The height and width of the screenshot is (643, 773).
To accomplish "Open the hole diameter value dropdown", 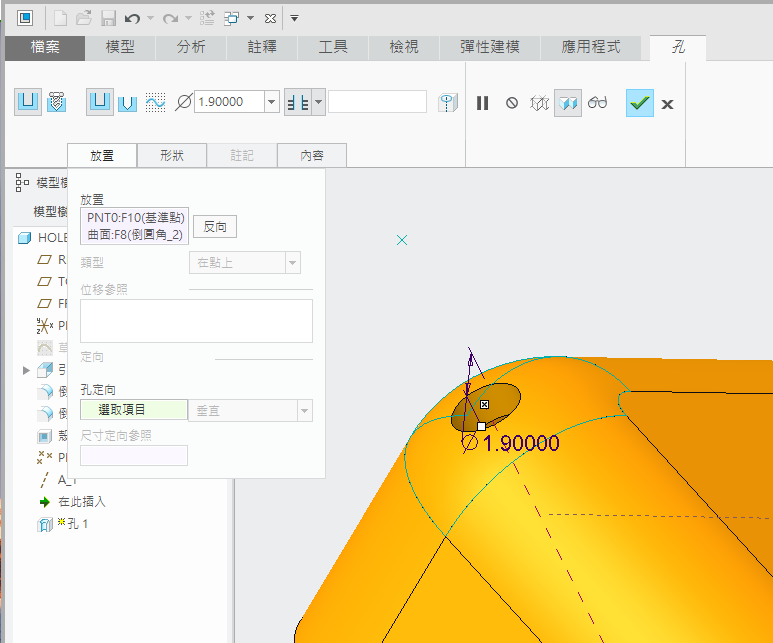I will [272, 102].
